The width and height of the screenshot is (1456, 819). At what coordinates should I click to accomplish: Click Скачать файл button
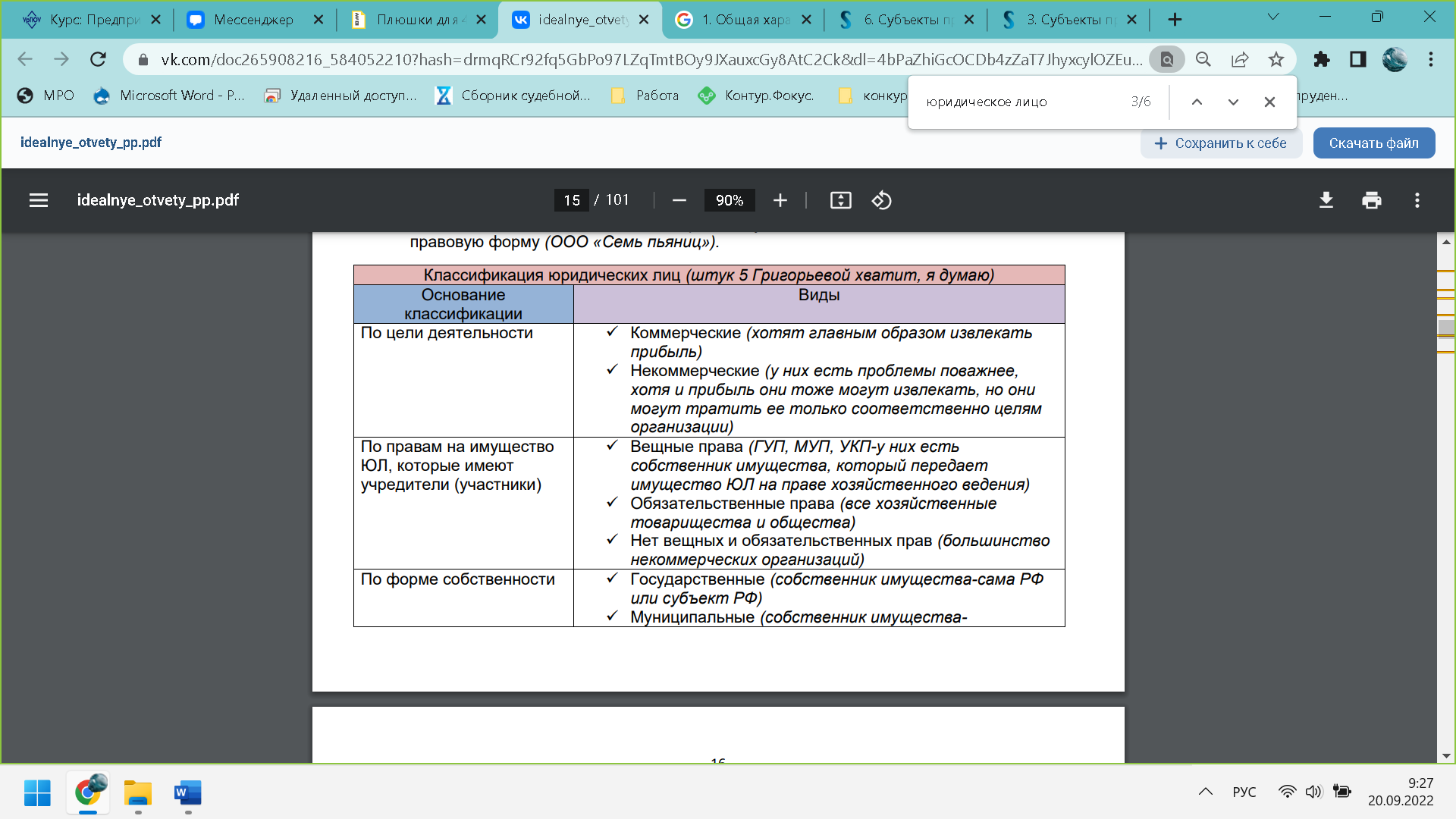(x=1373, y=143)
